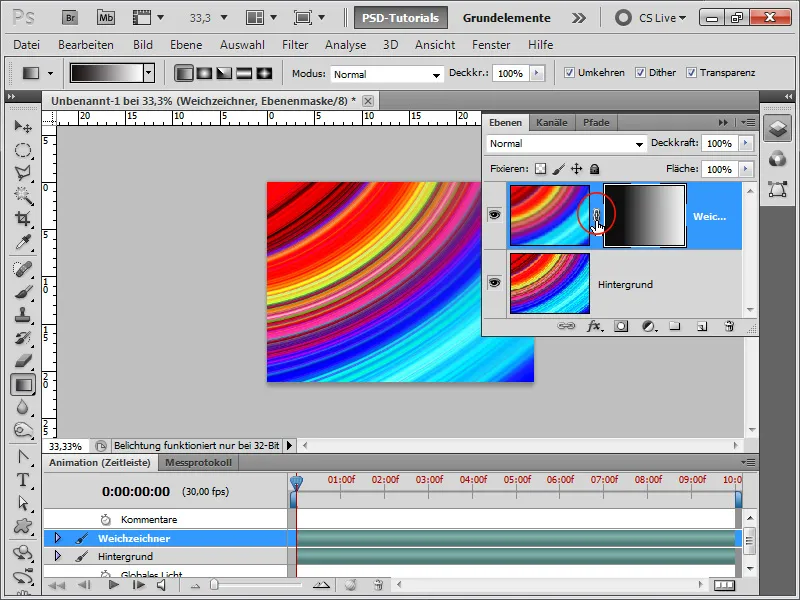Launch Adobe Bridge
800x600 pixels.
click(x=70, y=18)
